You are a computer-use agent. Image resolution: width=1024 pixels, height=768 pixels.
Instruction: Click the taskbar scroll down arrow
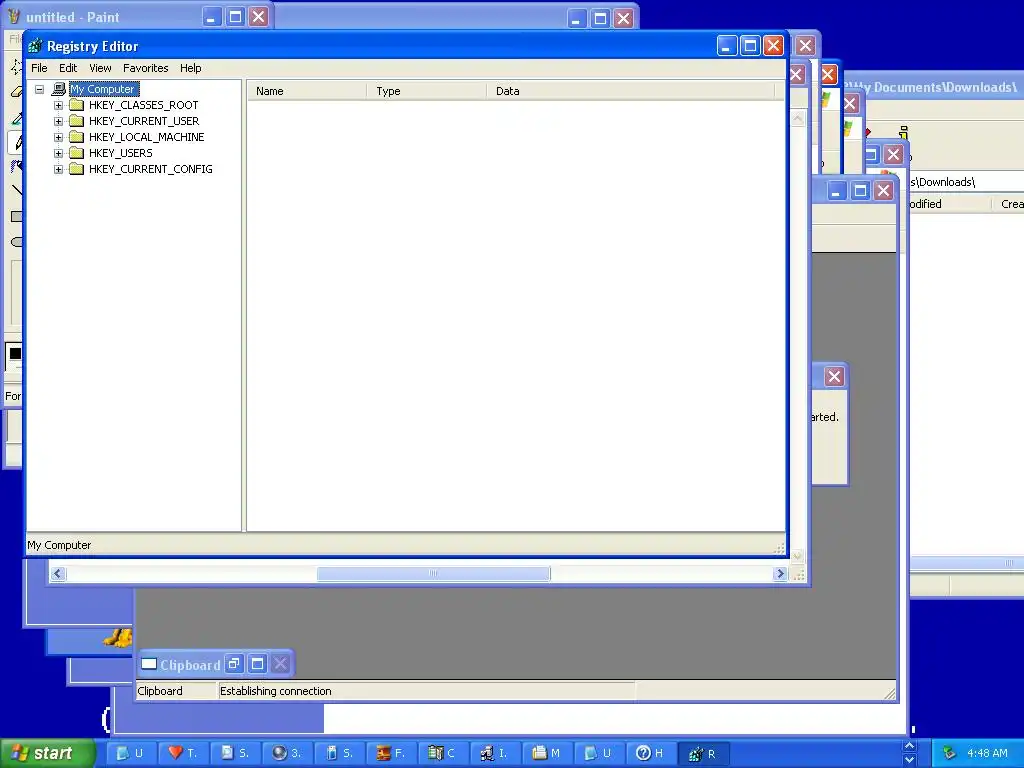click(x=909, y=760)
